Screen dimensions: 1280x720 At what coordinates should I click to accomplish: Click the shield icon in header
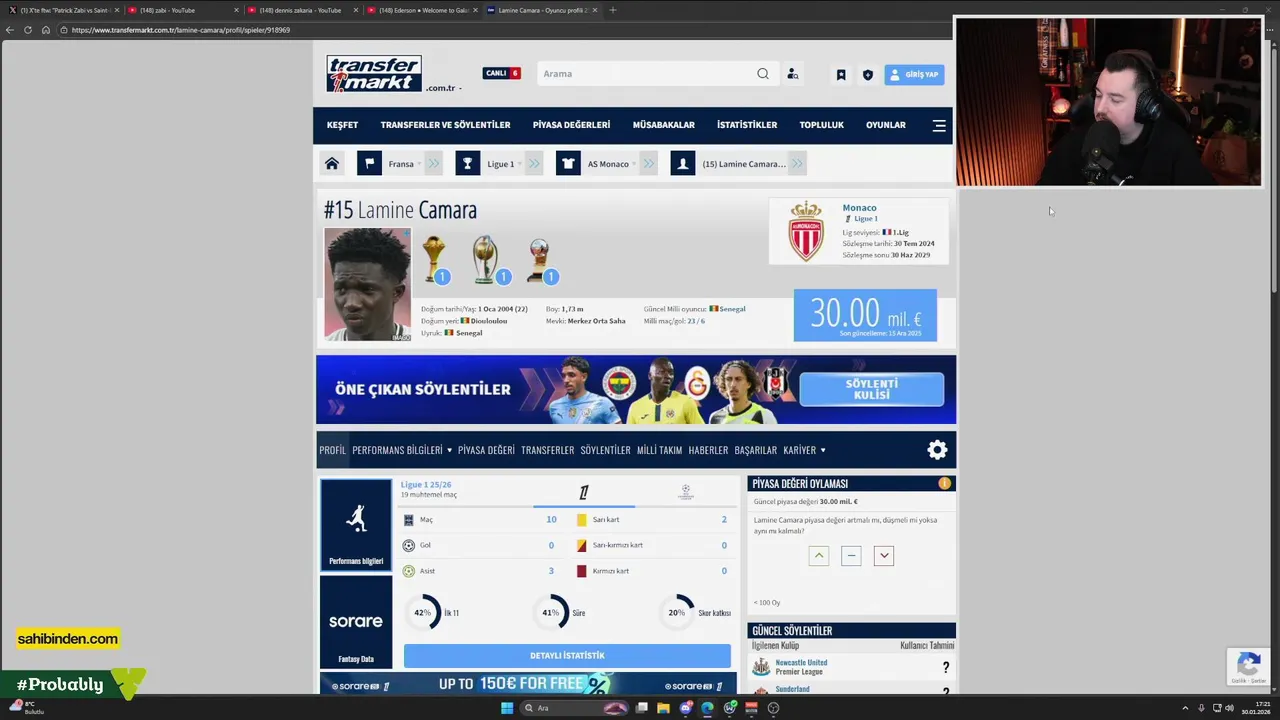click(x=867, y=75)
